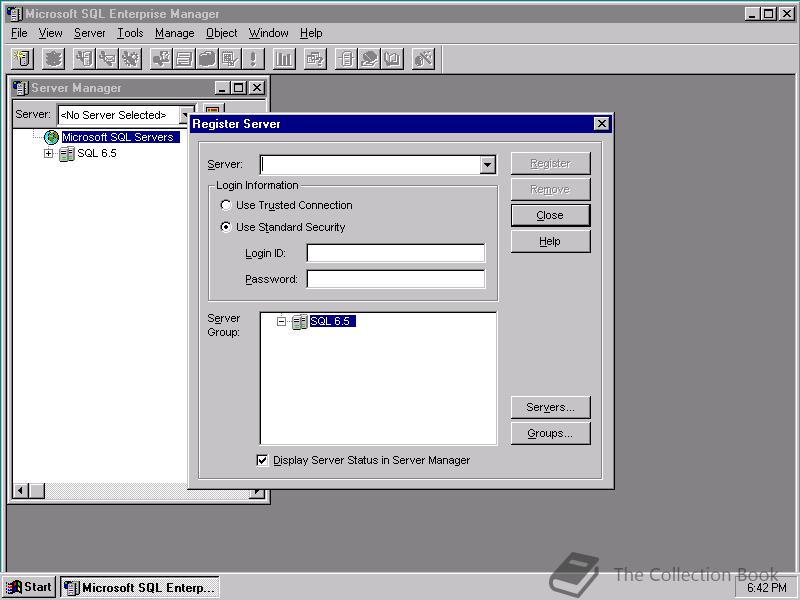Click the magic wand toolbar icon
This screenshot has height=600, width=800.
click(x=423, y=59)
